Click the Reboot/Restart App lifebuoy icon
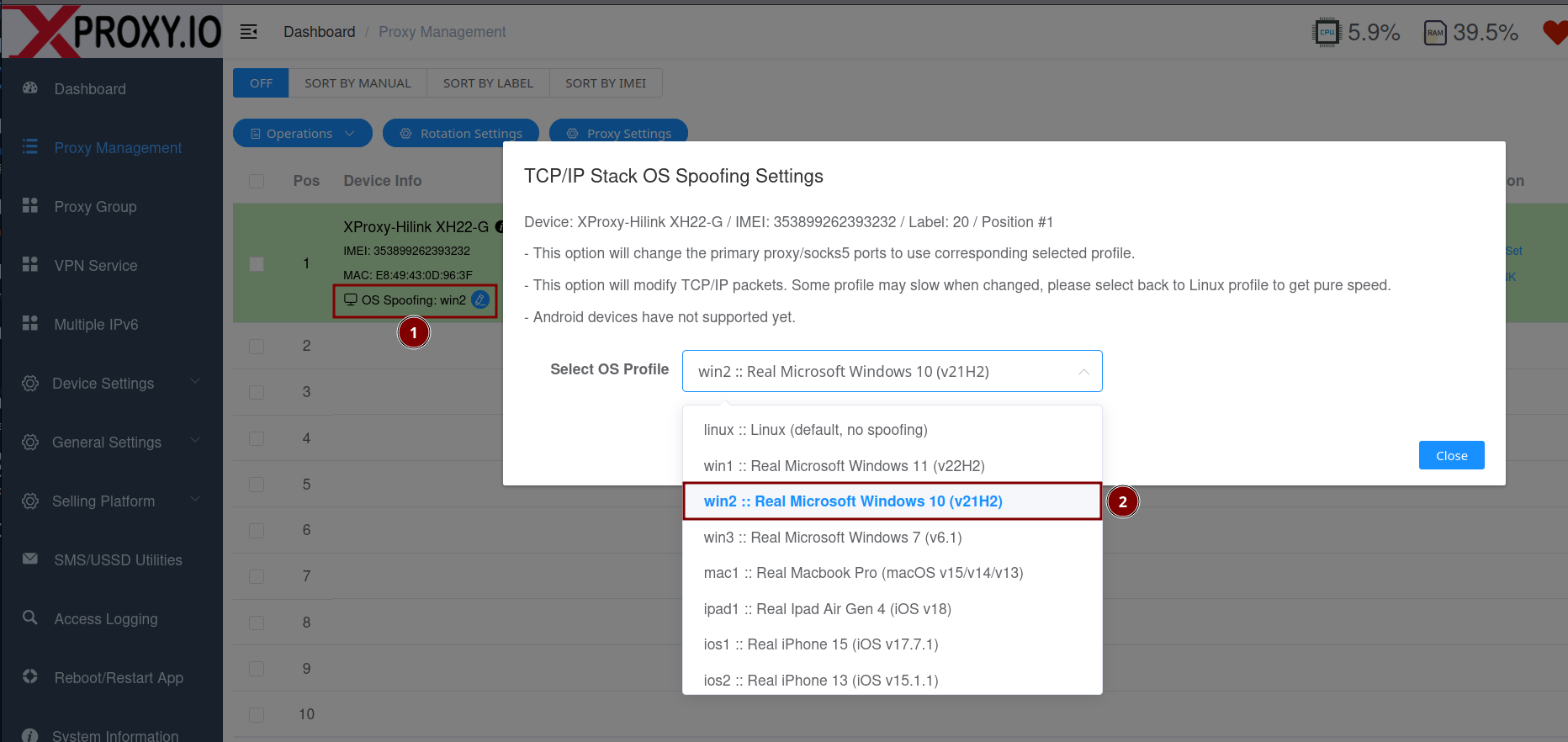The height and width of the screenshot is (742, 1568). (x=30, y=677)
